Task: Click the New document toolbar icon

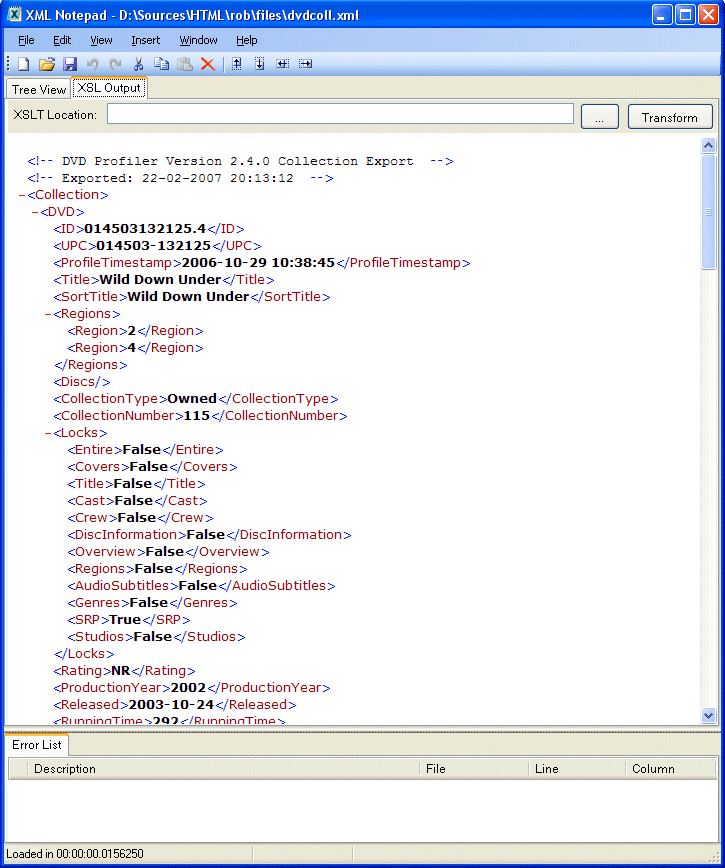Action: coord(23,64)
